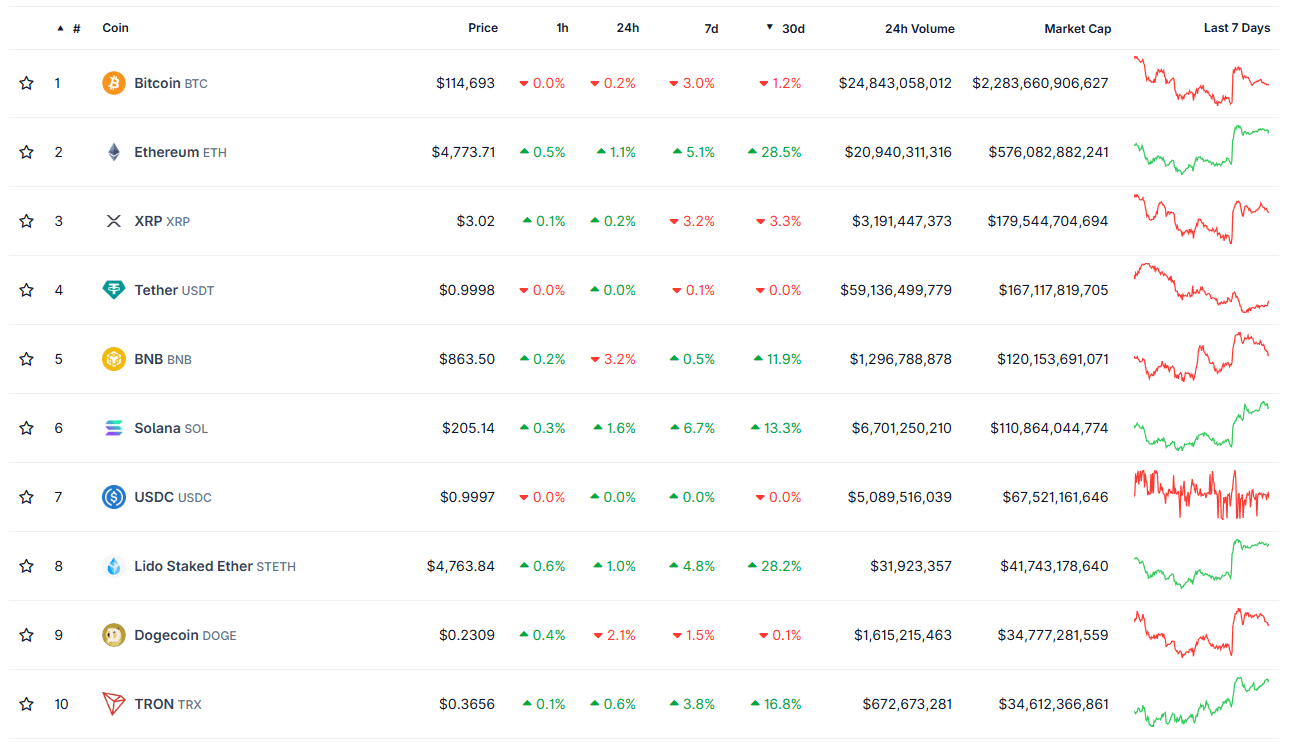Click the Dogecoin logo icon
This screenshot has width=1291, height=744.
(114, 635)
